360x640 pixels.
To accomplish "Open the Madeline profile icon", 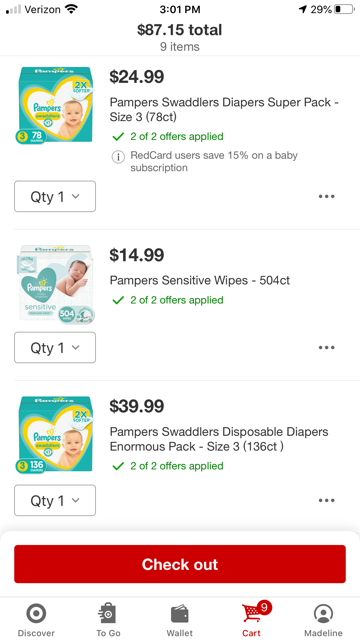I will tap(324, 613).
